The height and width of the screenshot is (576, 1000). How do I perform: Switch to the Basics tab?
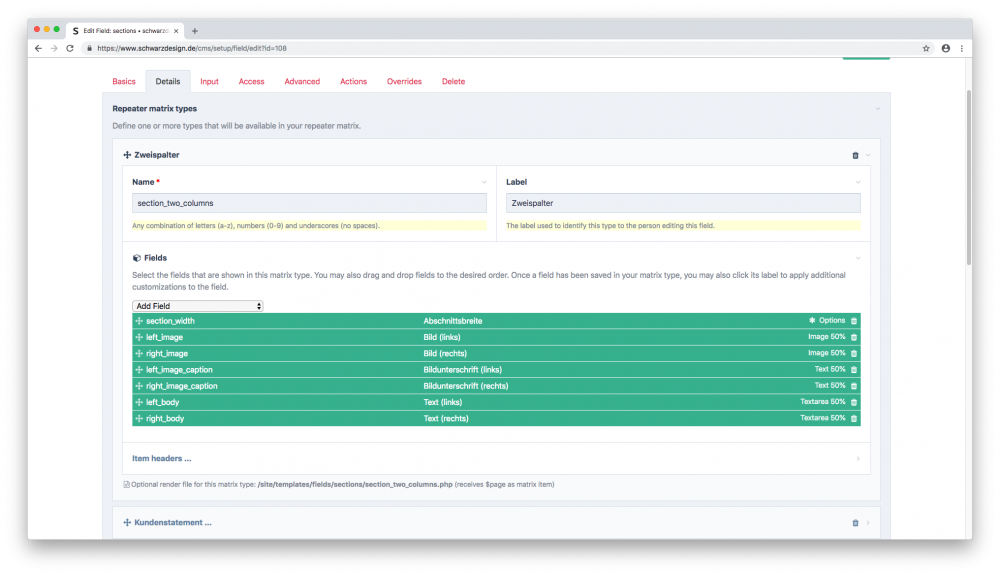(124, 81)
